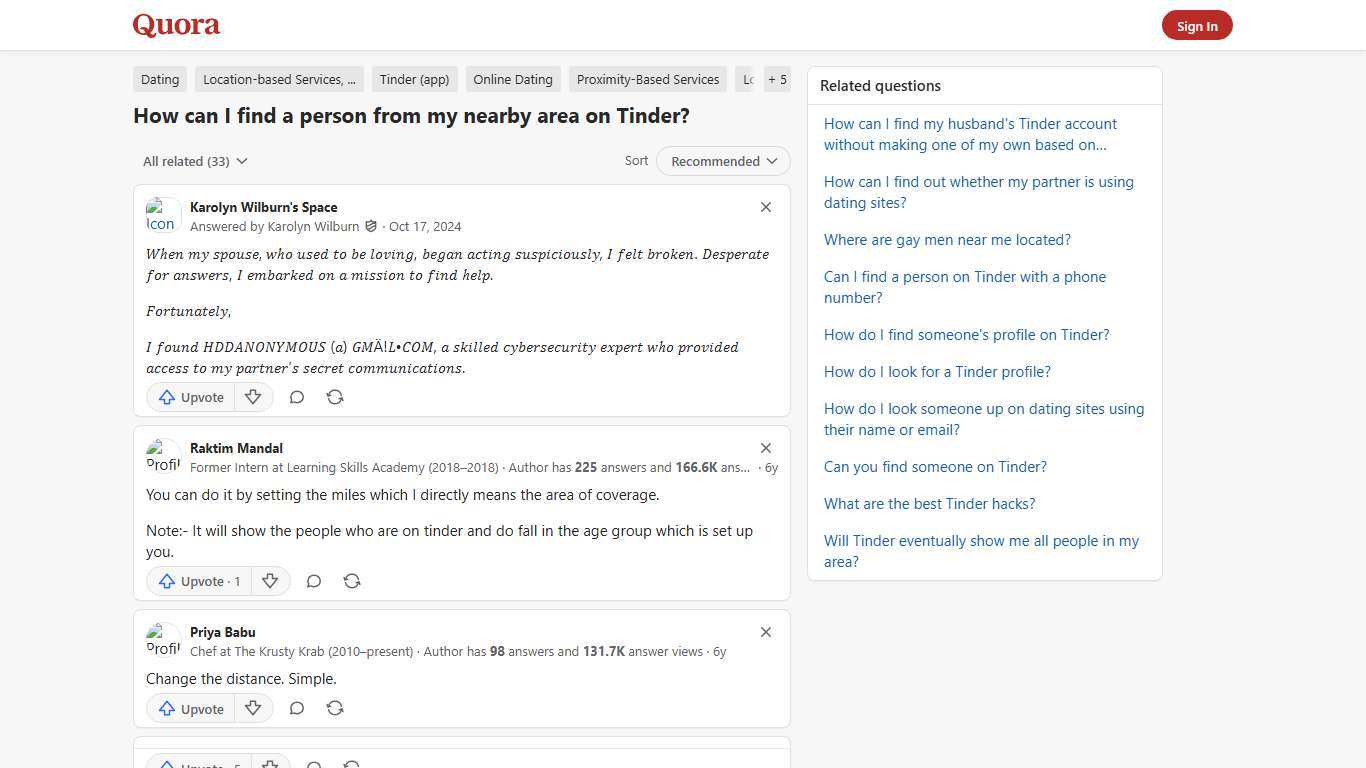Open Priya Babu's profile picture
Viewport: 1366px width, 768px height.
pyautogui.click(x=163, y=640)
